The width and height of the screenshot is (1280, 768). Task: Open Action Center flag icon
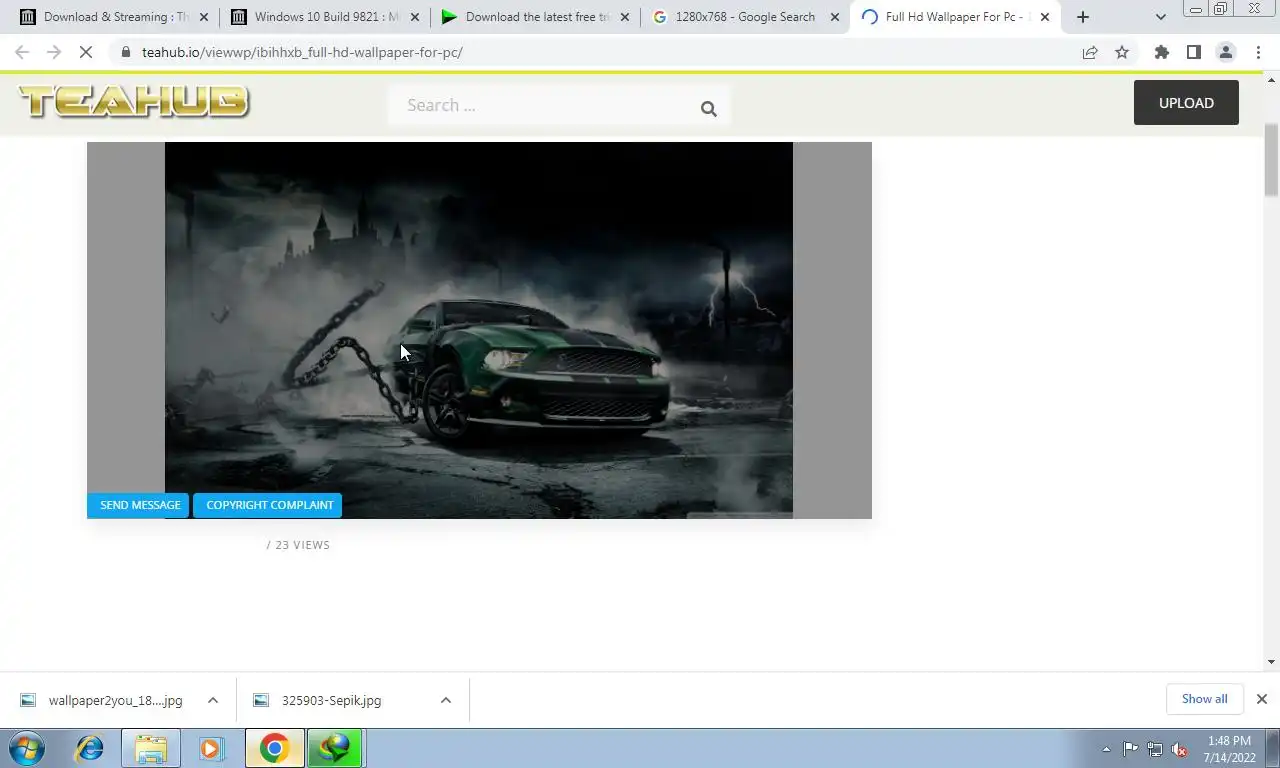(1131, 749)
